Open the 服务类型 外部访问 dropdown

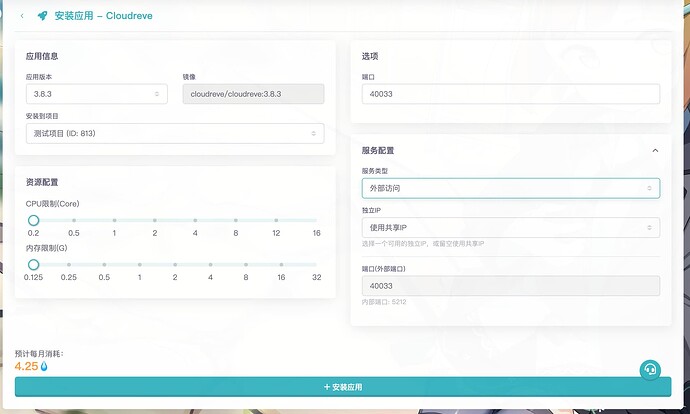coord(511,188)
